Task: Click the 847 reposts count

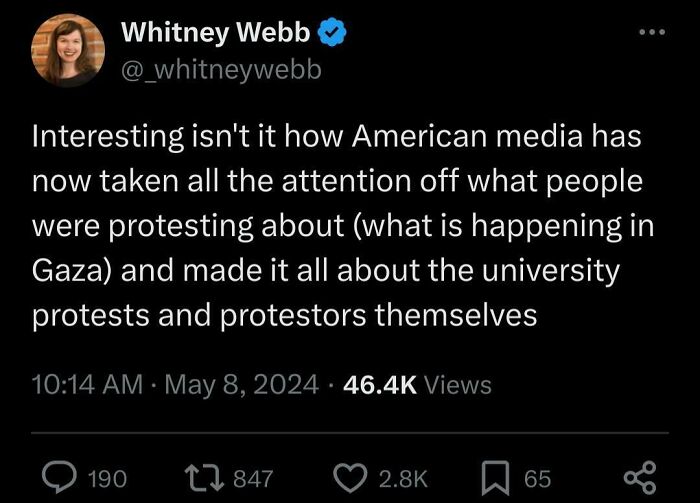Action: click(x=252, y=479)
